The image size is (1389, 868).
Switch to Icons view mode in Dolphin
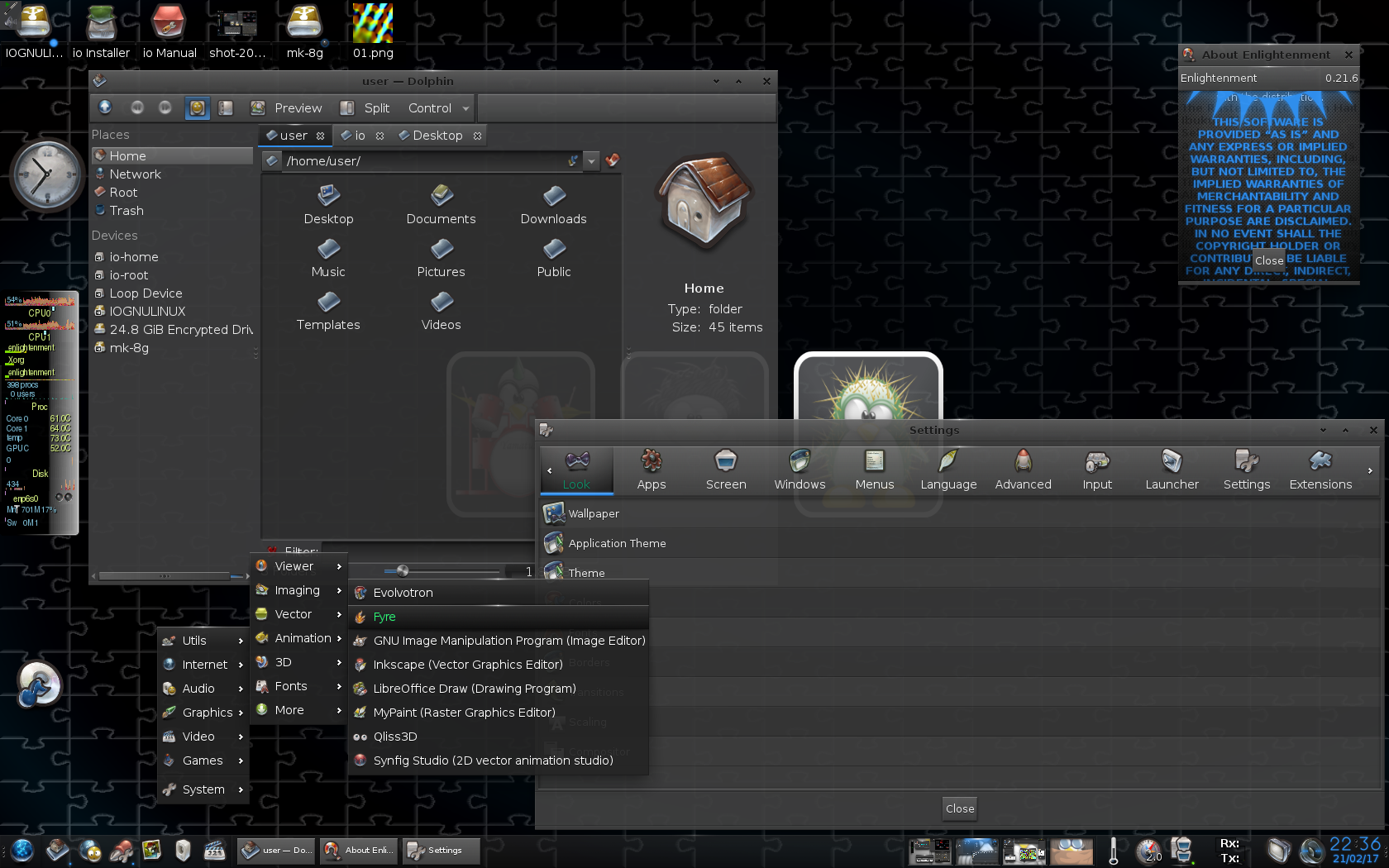pyautogui.click(x=197, y=107)
